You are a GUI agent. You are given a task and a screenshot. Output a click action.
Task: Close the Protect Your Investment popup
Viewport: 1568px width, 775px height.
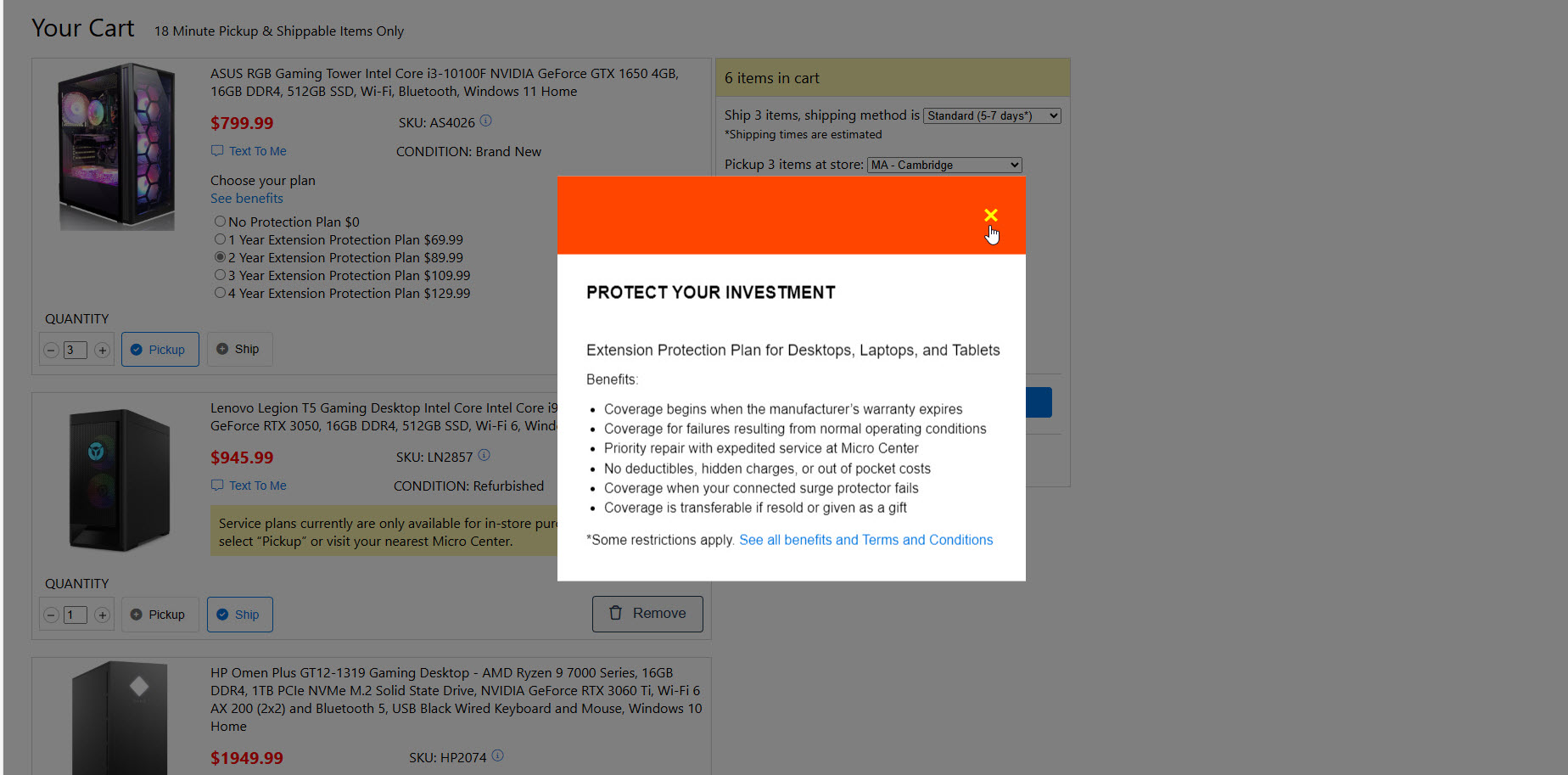990,216
